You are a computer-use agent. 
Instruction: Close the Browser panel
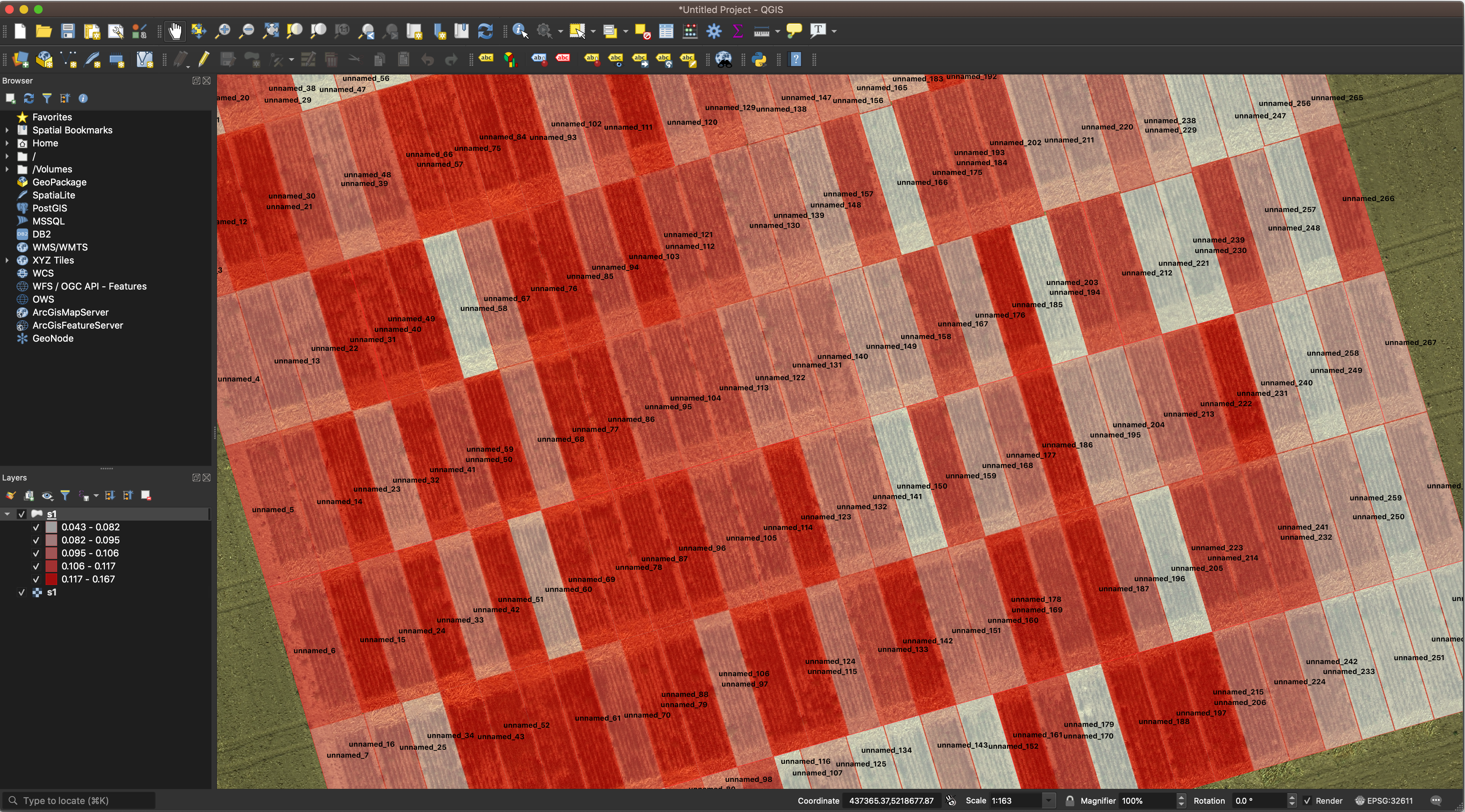207,81
